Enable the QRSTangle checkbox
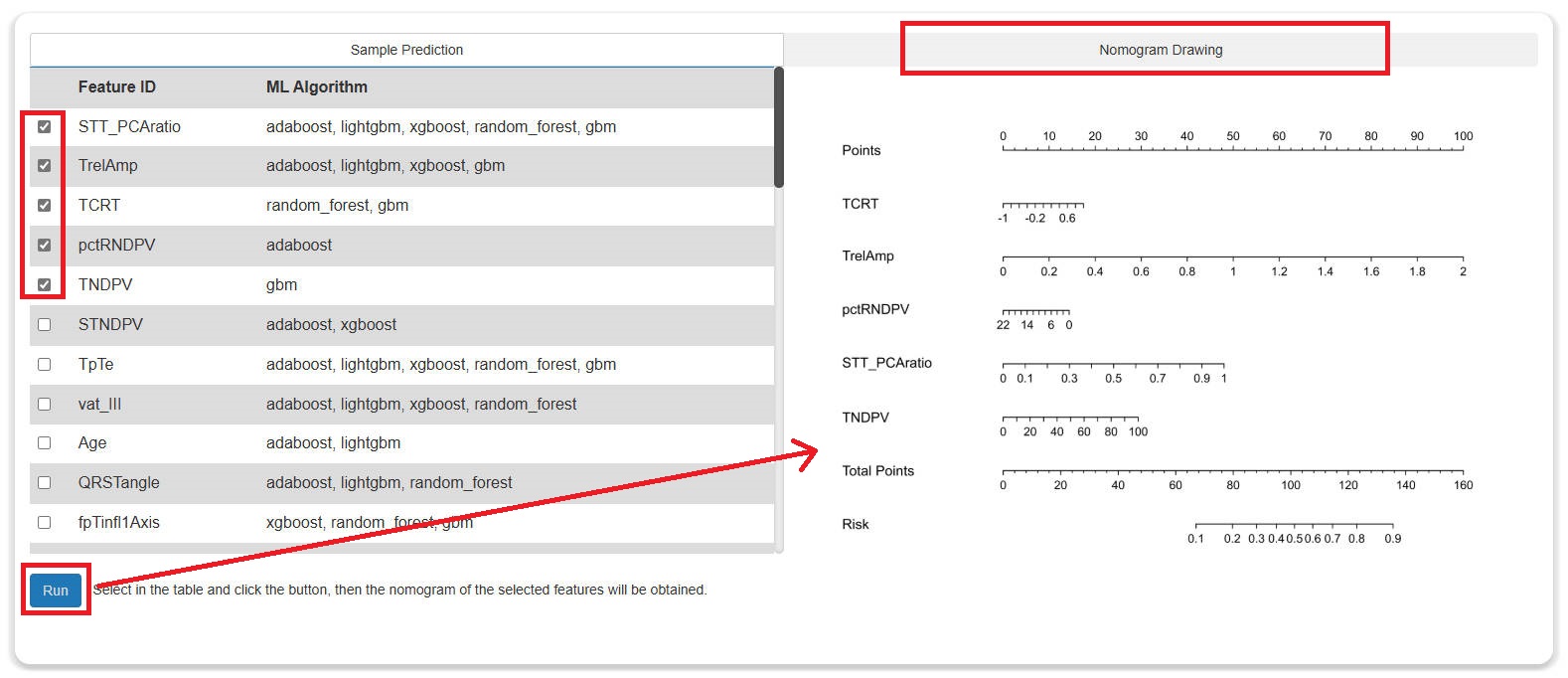The width and height of the screenshot is (1568, 678). [45, 483]
